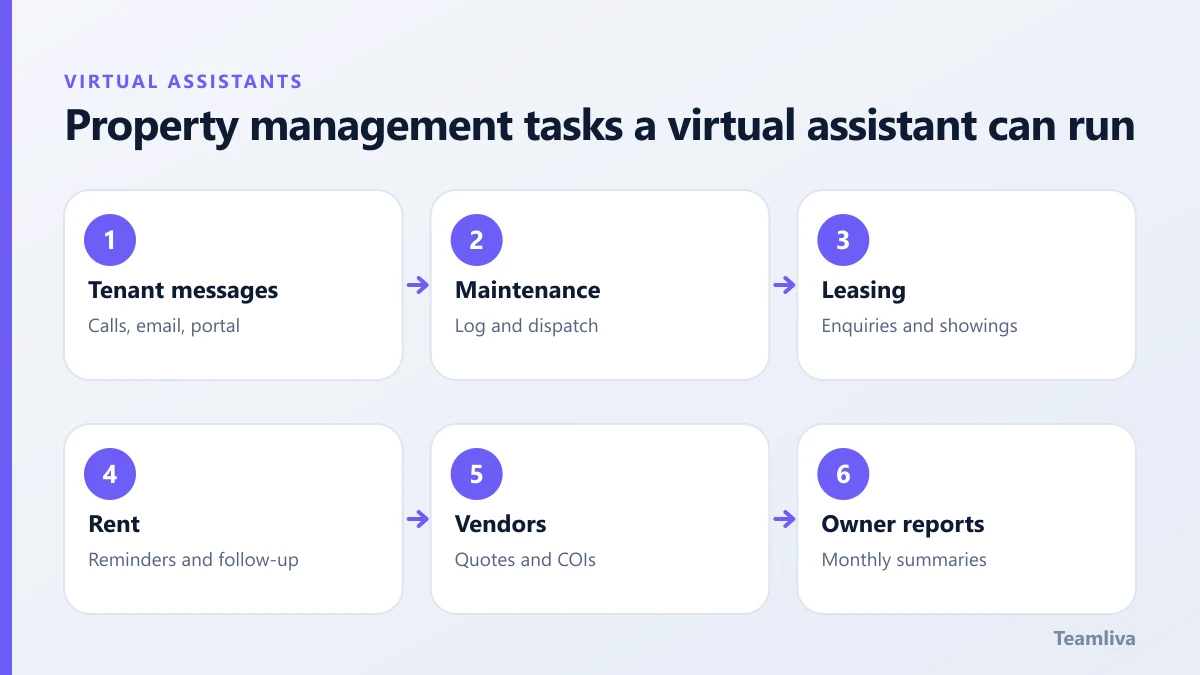The height and width of the screenshot is (675, 1200).
Task: Select the 'Leasing' card title
Action: point(863,290)
